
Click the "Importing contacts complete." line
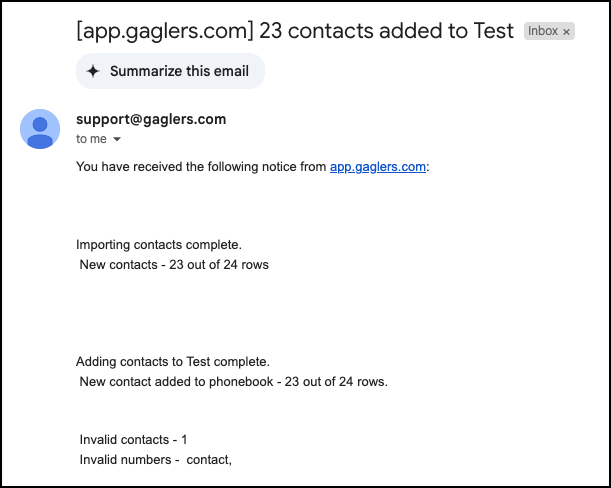pos(159,245)
